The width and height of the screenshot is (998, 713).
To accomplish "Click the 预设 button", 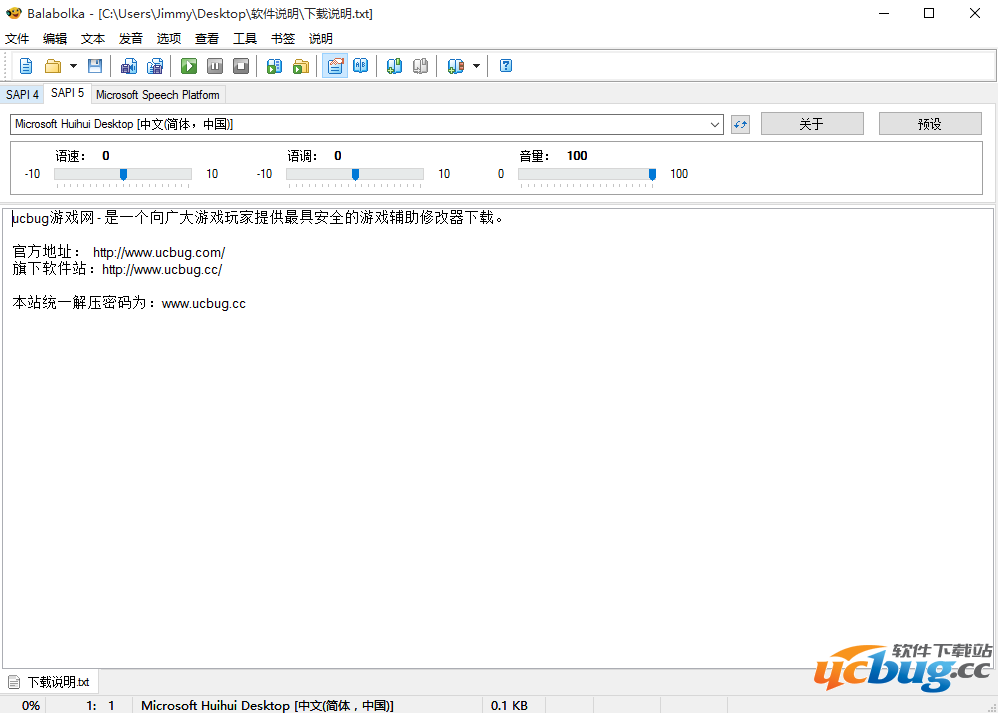I will click(x=929, y=124).
